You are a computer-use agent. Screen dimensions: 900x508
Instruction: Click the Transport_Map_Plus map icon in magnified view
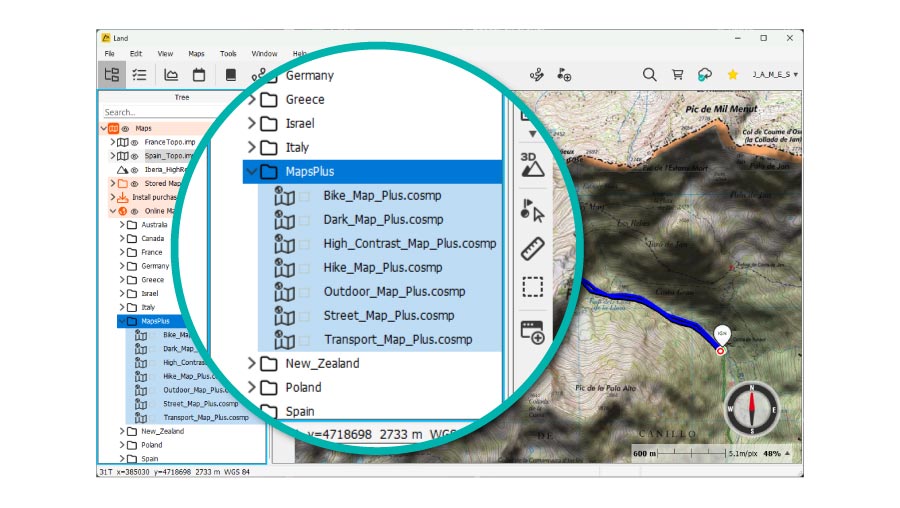pyautogui.click(x=284, y=340)
